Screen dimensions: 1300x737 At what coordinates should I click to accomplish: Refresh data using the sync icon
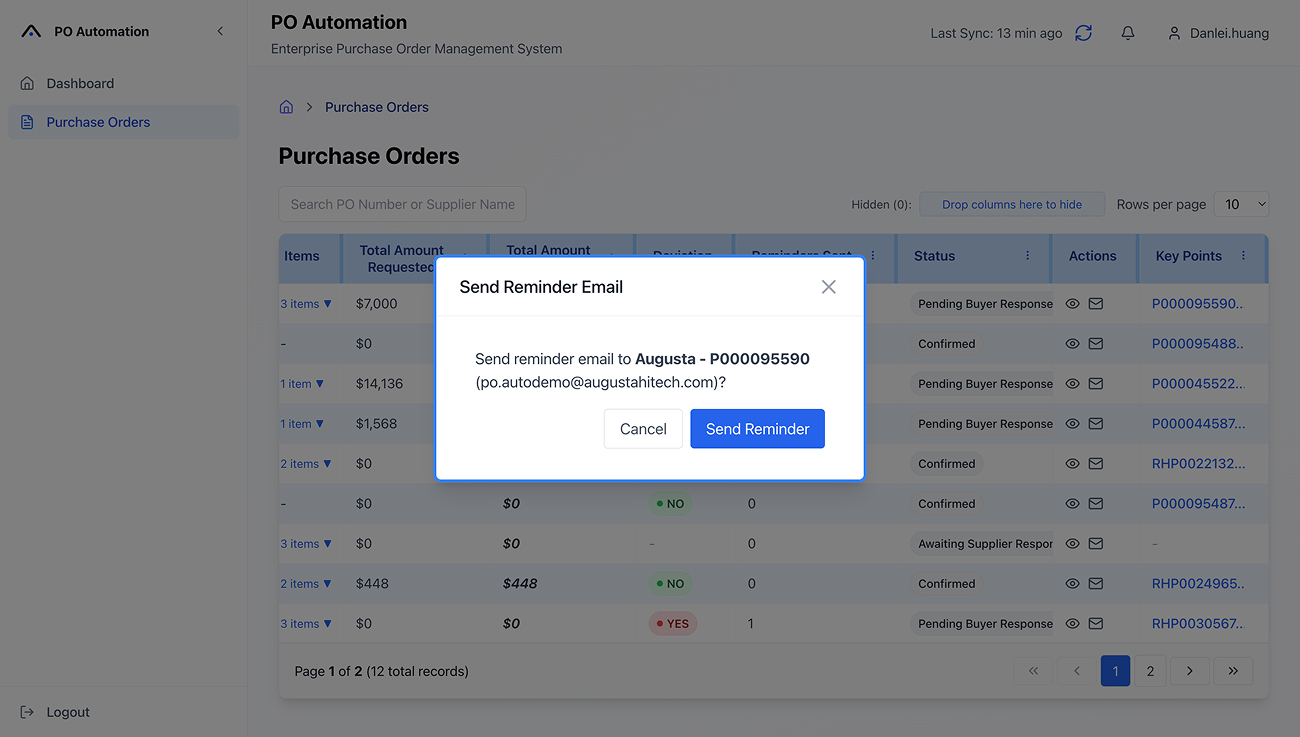[x=1083, y=32]
